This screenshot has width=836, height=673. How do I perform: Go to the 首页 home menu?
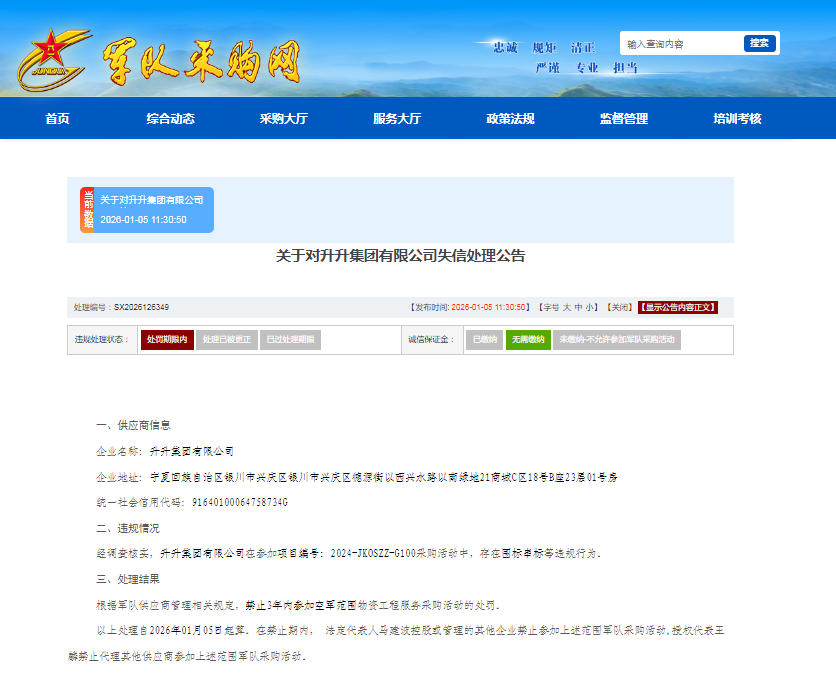pos(57,119)
